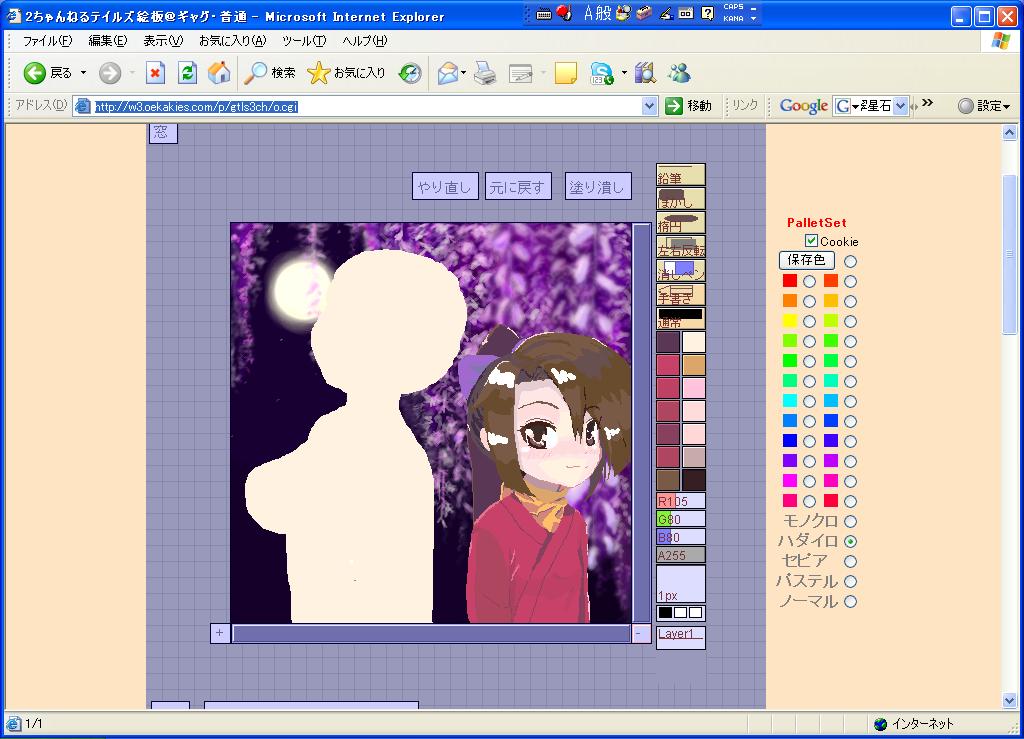1024x739 pixels.
Task: Click the Print icon
Action: [x=485, y=72]
